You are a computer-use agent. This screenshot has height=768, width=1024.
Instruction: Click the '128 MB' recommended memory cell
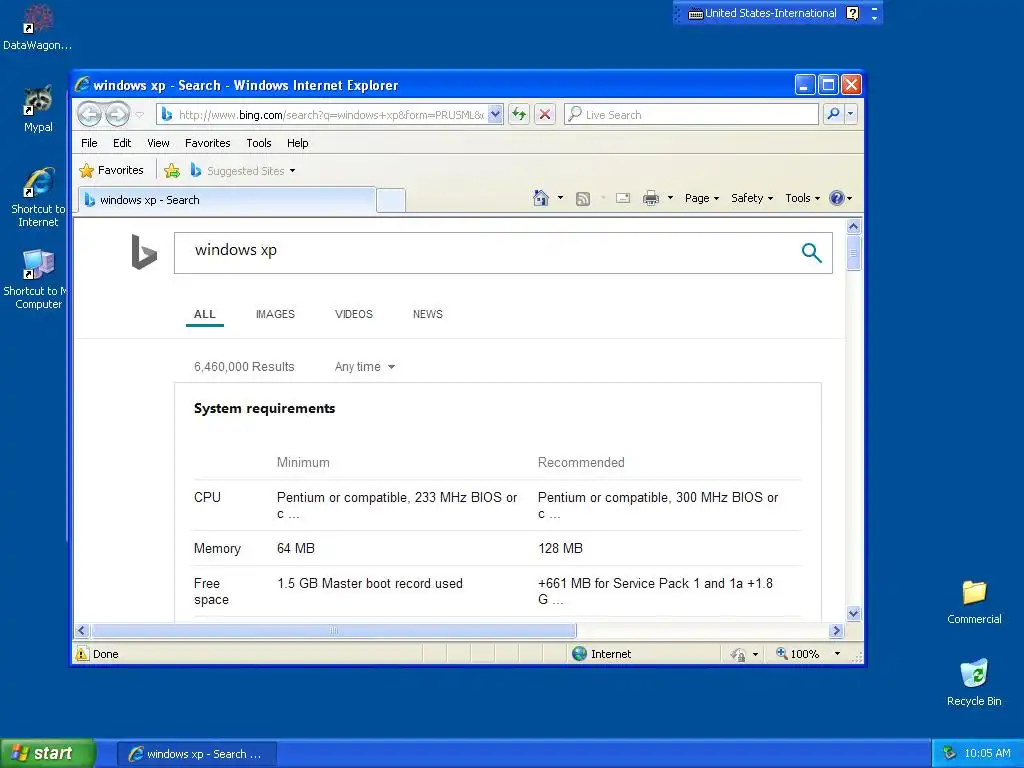click(x=560, y=549)
